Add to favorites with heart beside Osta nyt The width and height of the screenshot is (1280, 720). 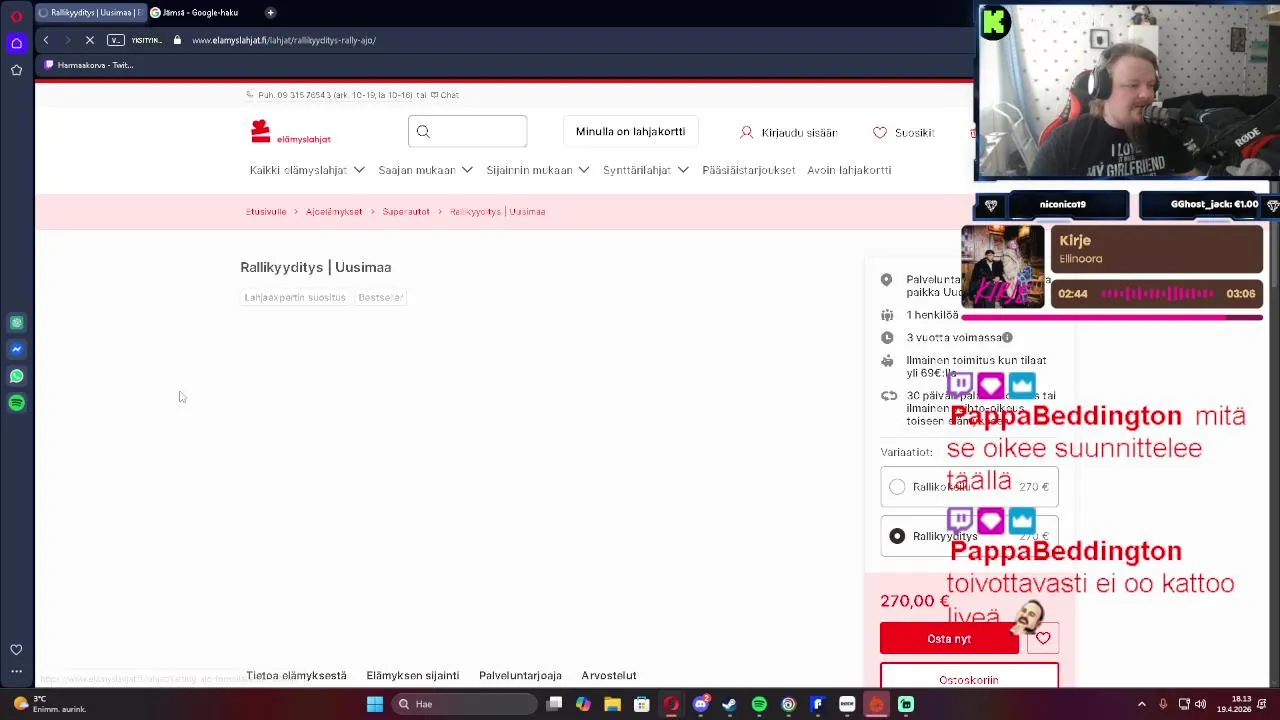click(1043, 638)
